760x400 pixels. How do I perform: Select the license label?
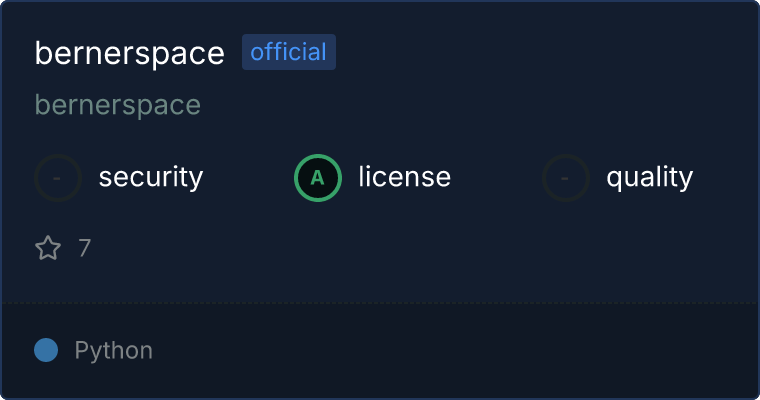pos(404,178)
